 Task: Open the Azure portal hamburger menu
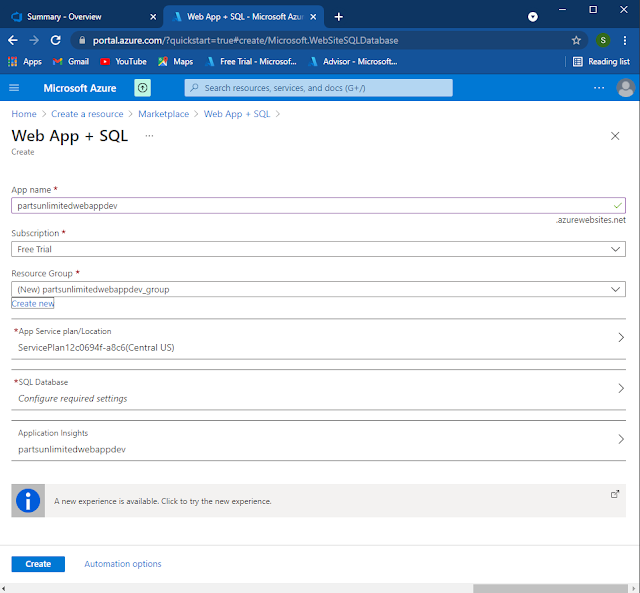[x=14, y=88]
